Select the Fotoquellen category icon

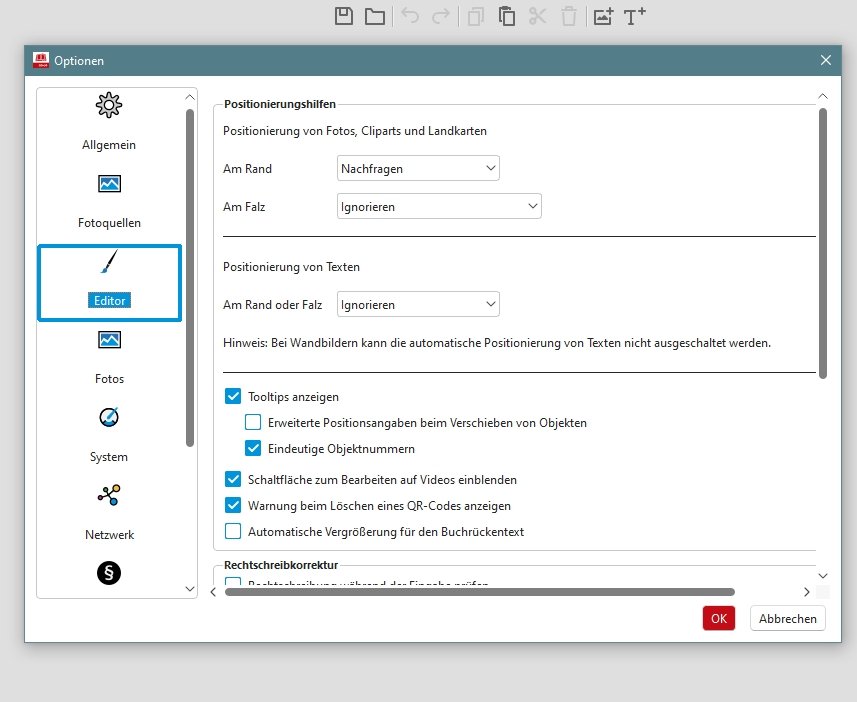(109, 184)
